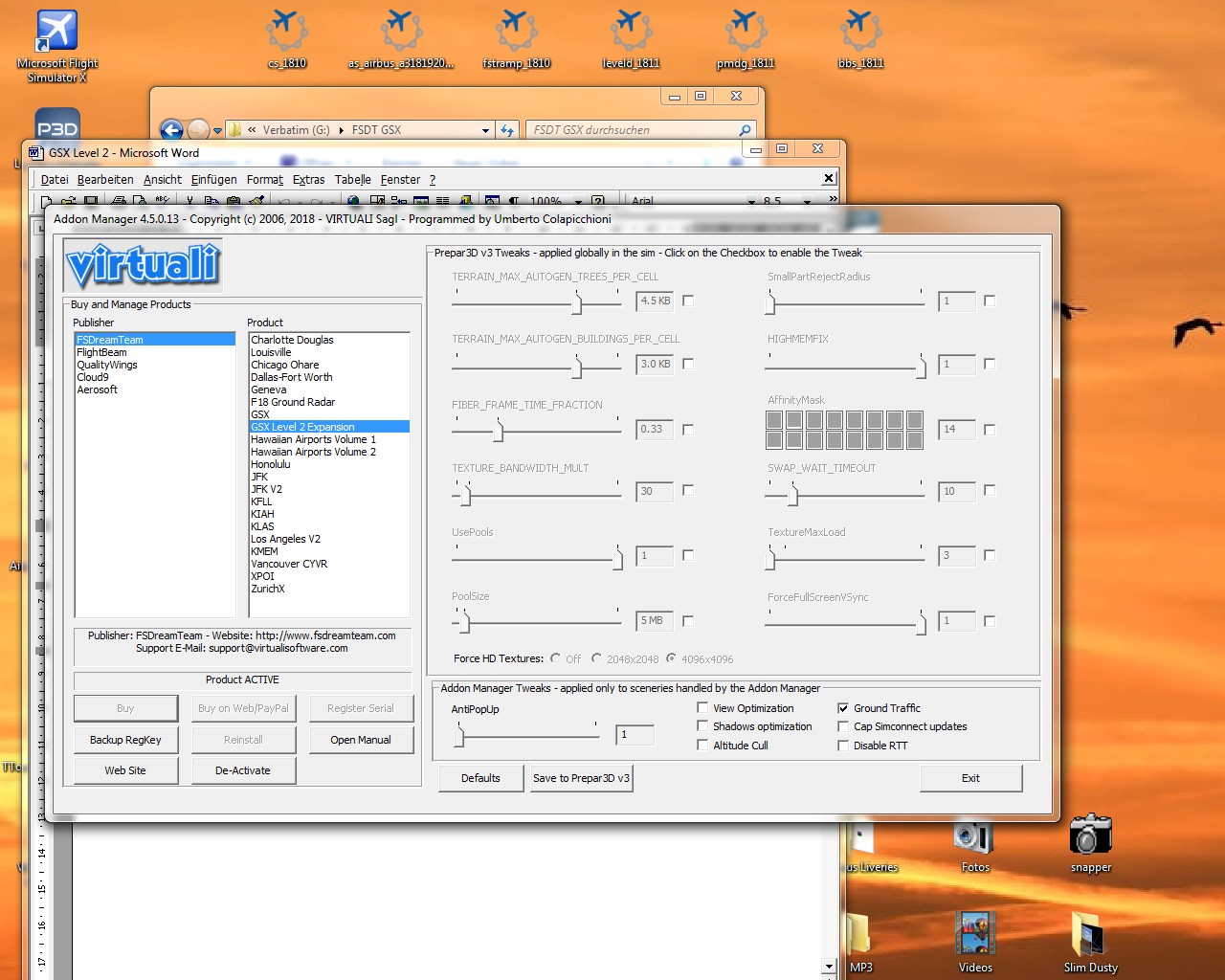Enable the View Optimization checkbox
The width and height of the screenshot is (1225, 980).
click(x=702, y=708)
